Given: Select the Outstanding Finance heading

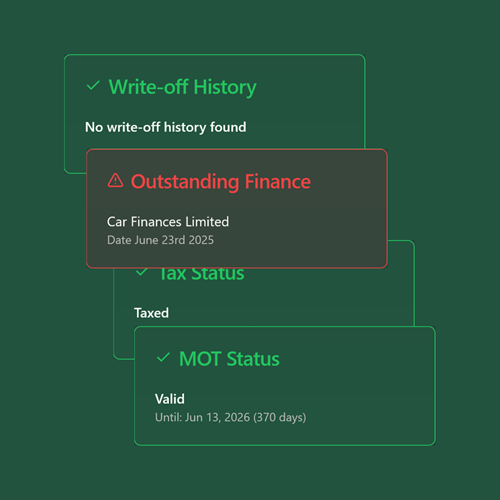Looking at the screenshot, I should coord(221,182).
